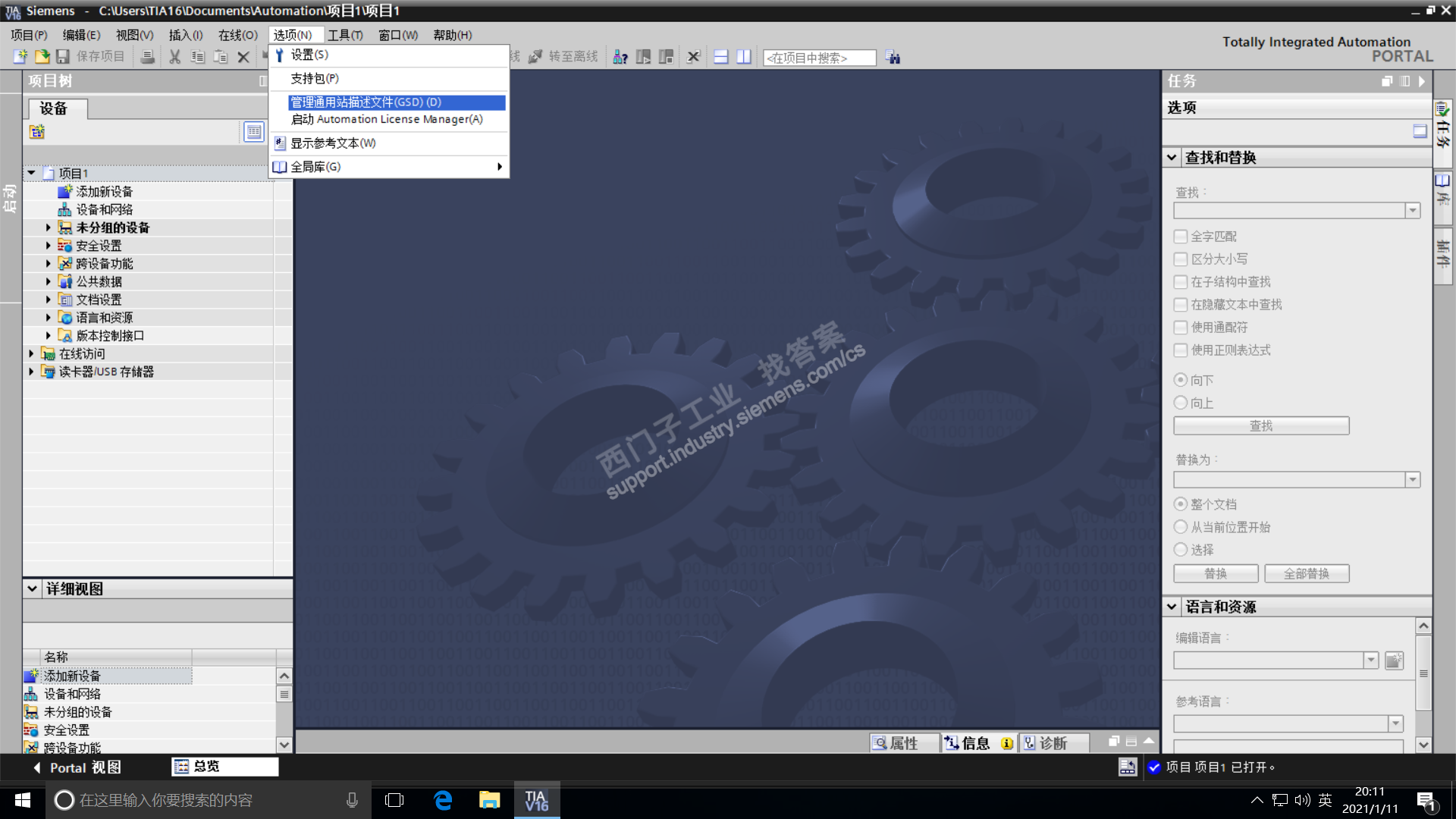Click the new project toolbar icon
Viewport: 1456px width, 819px height.
20,57
